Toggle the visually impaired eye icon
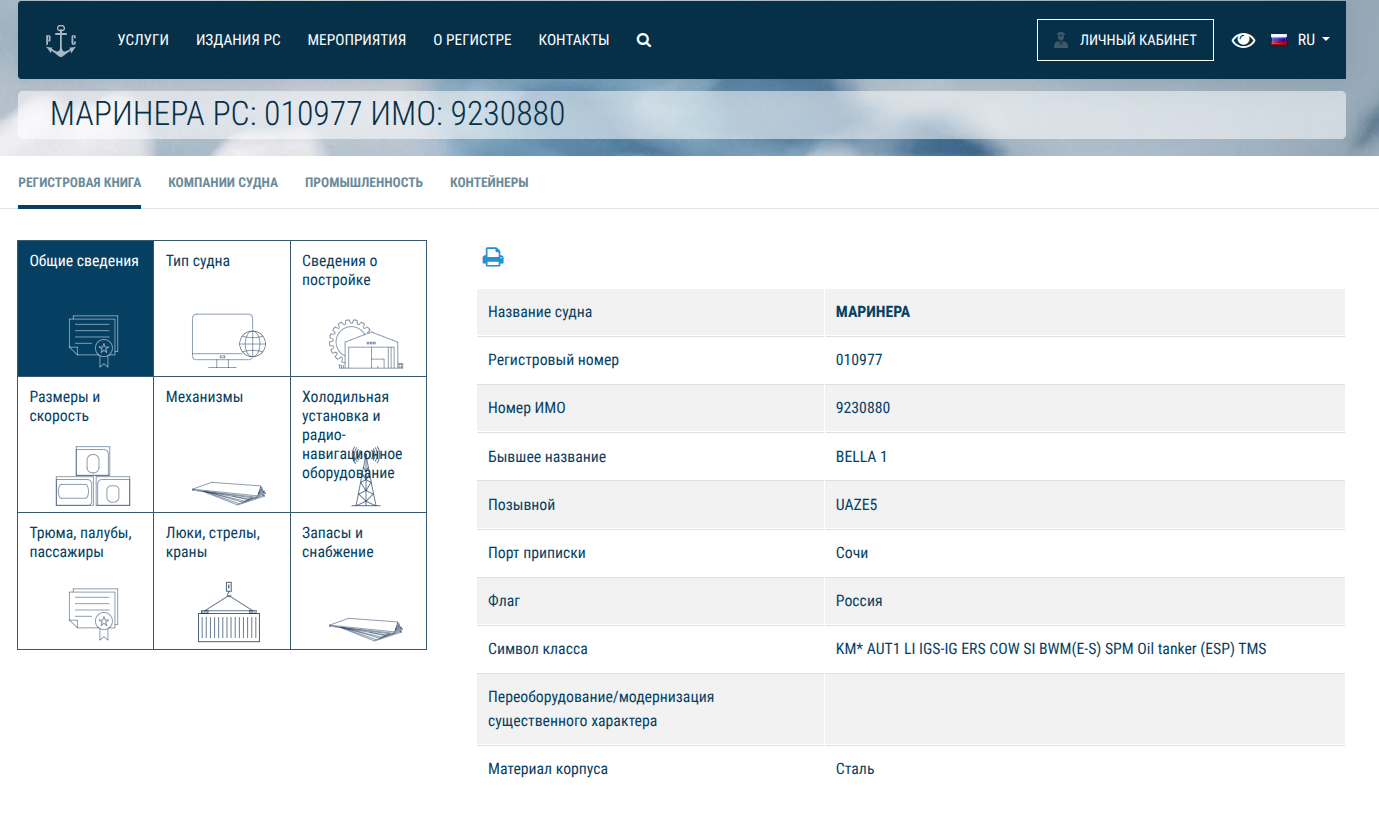 pos(1243,41)
